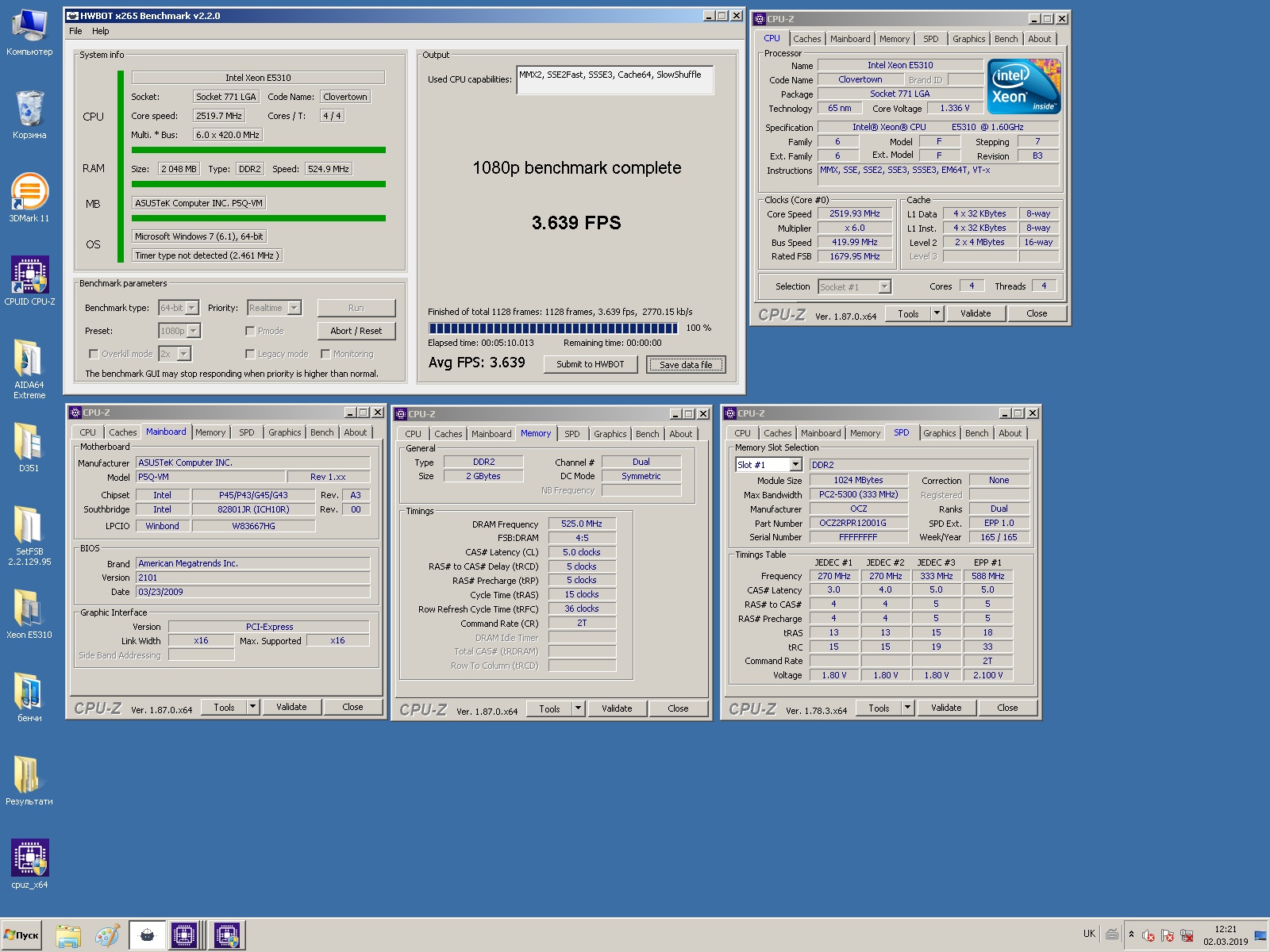Click the 1.336 V Core Voltage value
This screenshot has height=952, width=1270.
(955, 109)
